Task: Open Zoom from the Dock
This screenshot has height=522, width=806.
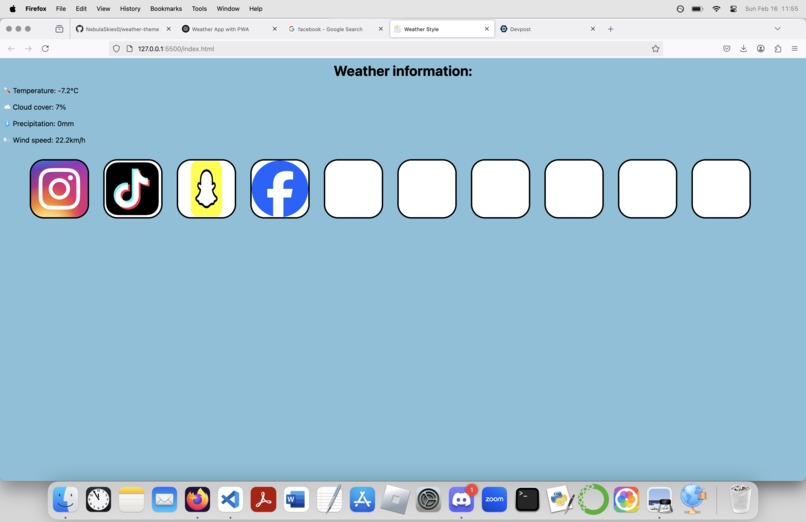Action: [494, 499]
